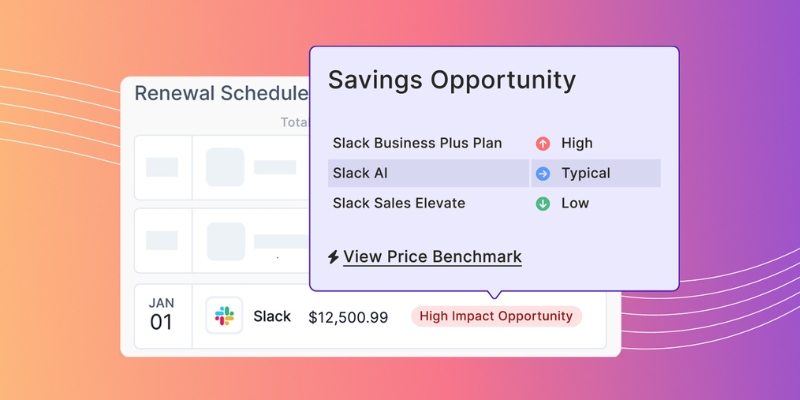Click the Low rating label
The width and height of the screenshot is (800, 400).
575,203
